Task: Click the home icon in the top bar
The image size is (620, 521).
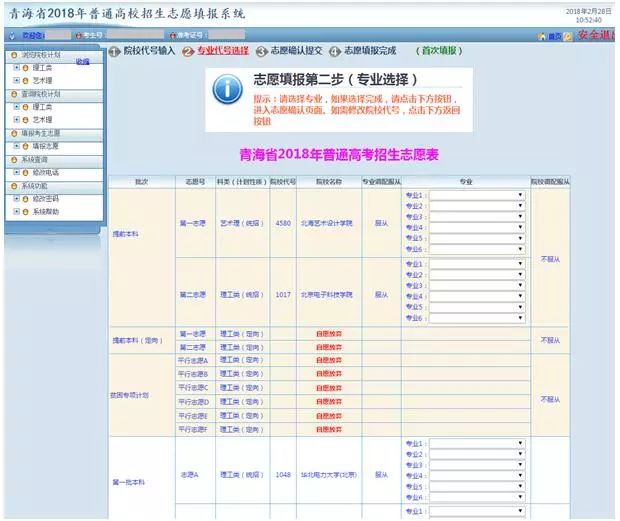Action: [541, 36]
